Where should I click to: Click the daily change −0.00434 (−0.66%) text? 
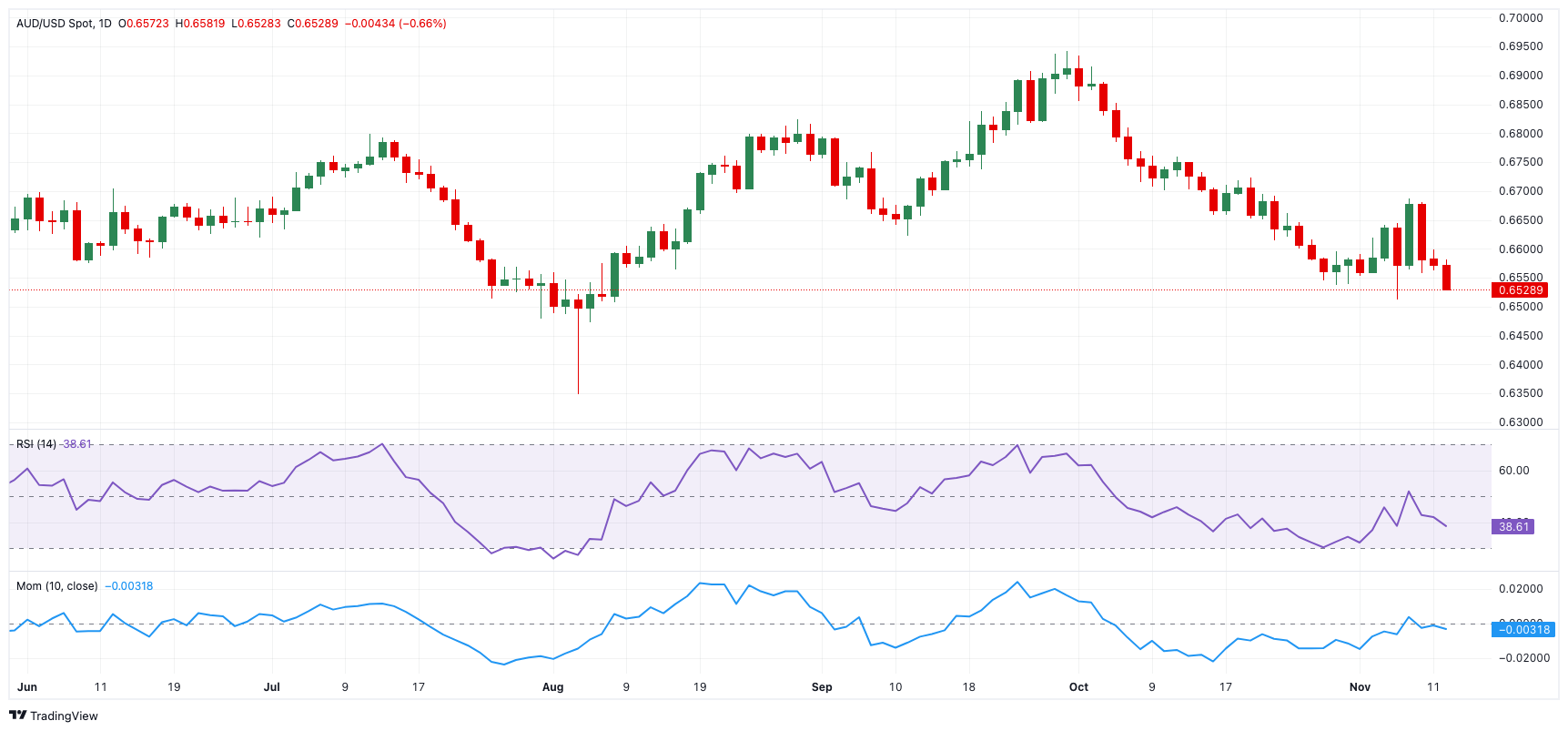click(x=395, y=24)
